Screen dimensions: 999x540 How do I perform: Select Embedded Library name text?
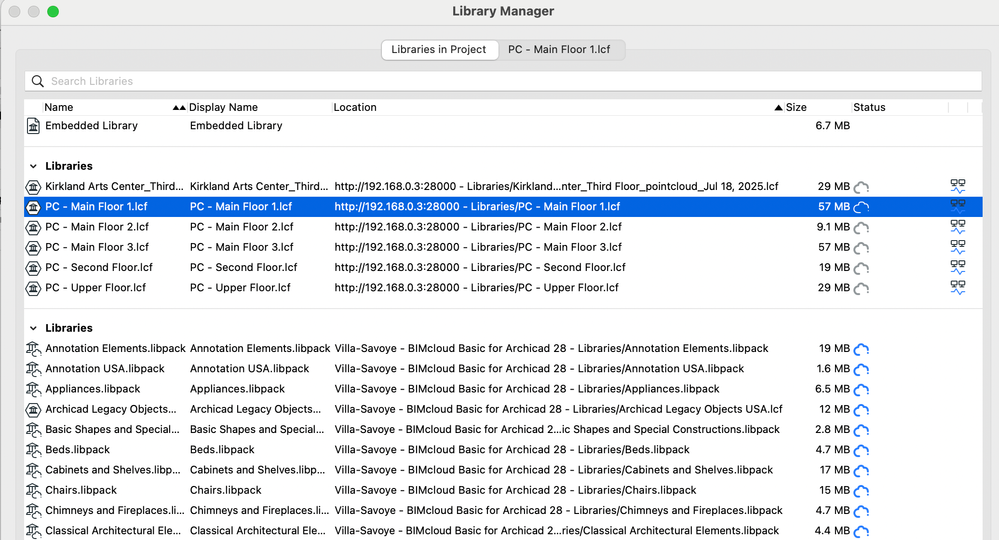coord(91,125)
